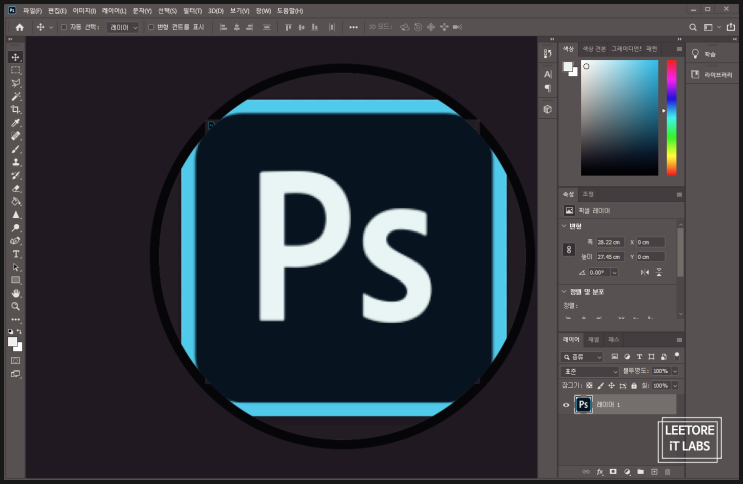Select the Clone Stamp tool
The height and width of the screenshot is (484, 743).
[x=16, y=162]
